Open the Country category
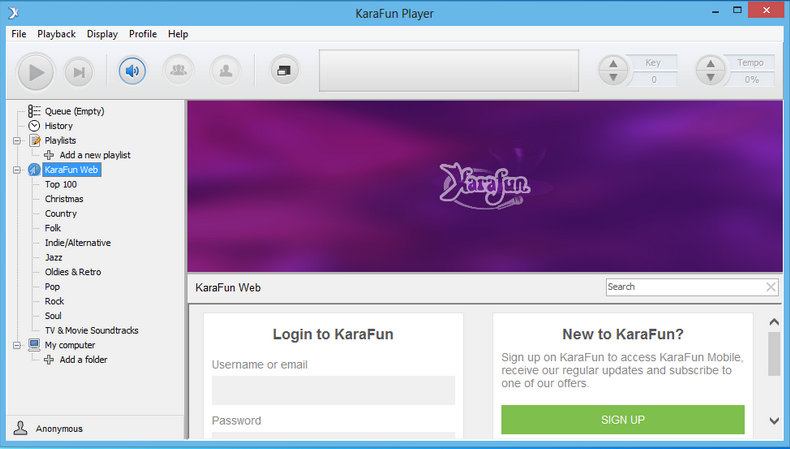The width and height of the screenshot is (790, 449). coord(60,214)
